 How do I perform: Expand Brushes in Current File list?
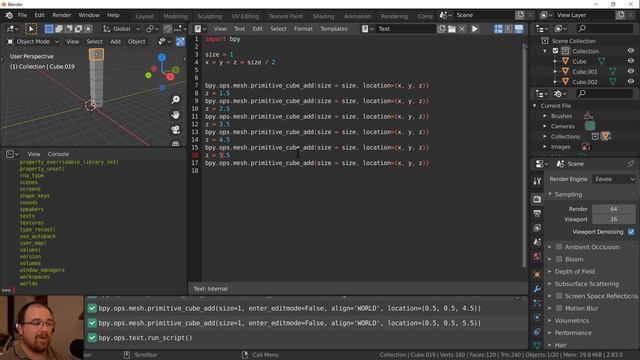click(x=545, y=116)
